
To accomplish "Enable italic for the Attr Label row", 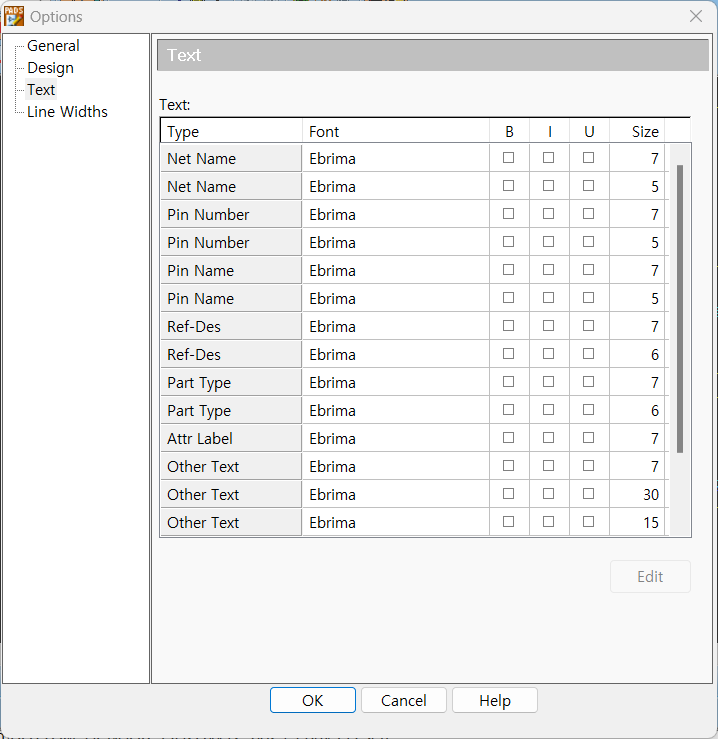I will pos(548,438).
